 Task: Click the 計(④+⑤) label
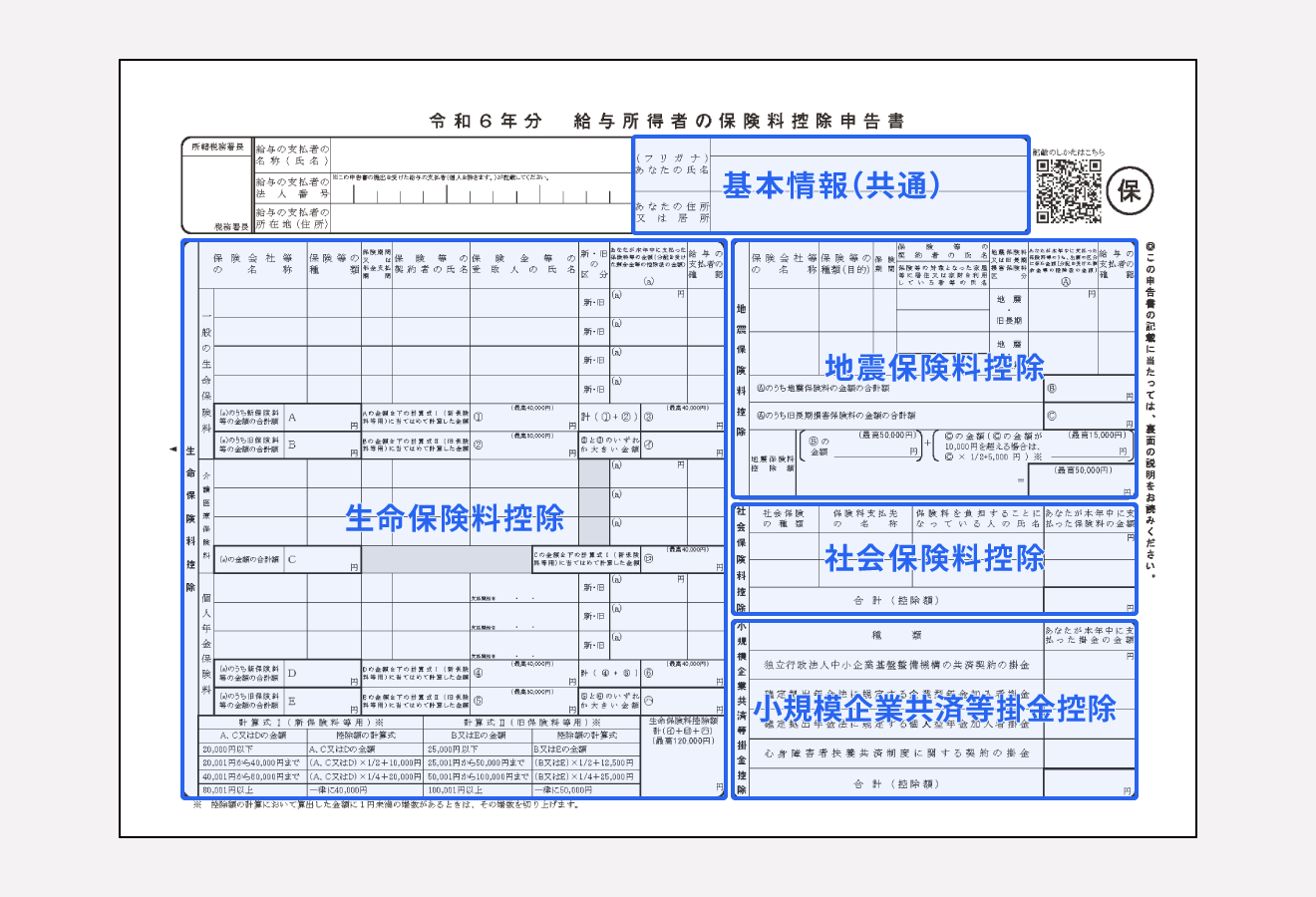pyautogui.click(x=608, y=673)
